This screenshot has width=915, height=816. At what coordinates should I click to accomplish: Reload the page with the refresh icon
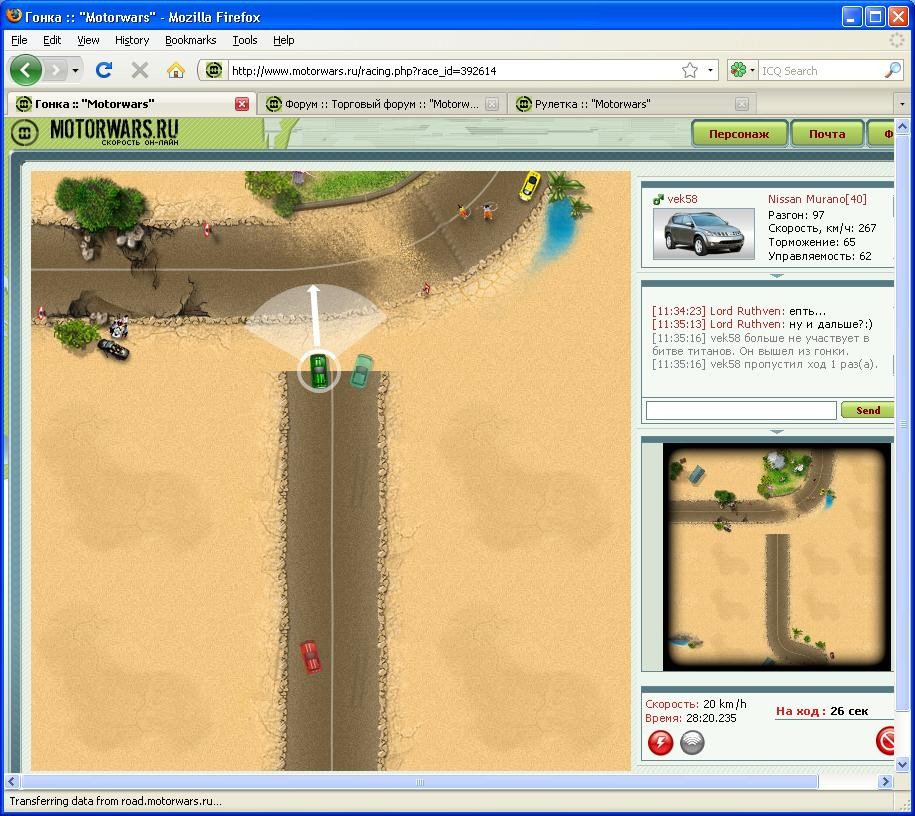104,71
